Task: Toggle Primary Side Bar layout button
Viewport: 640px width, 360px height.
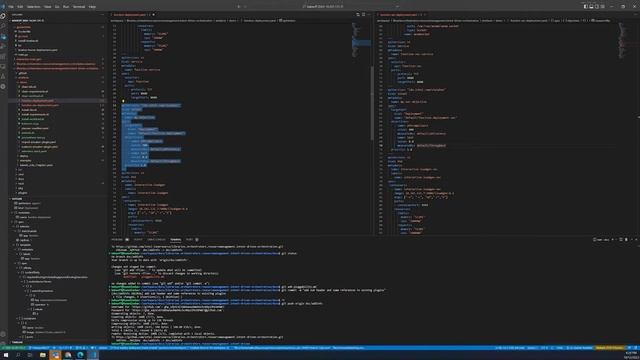Action: tap(585, 7)
